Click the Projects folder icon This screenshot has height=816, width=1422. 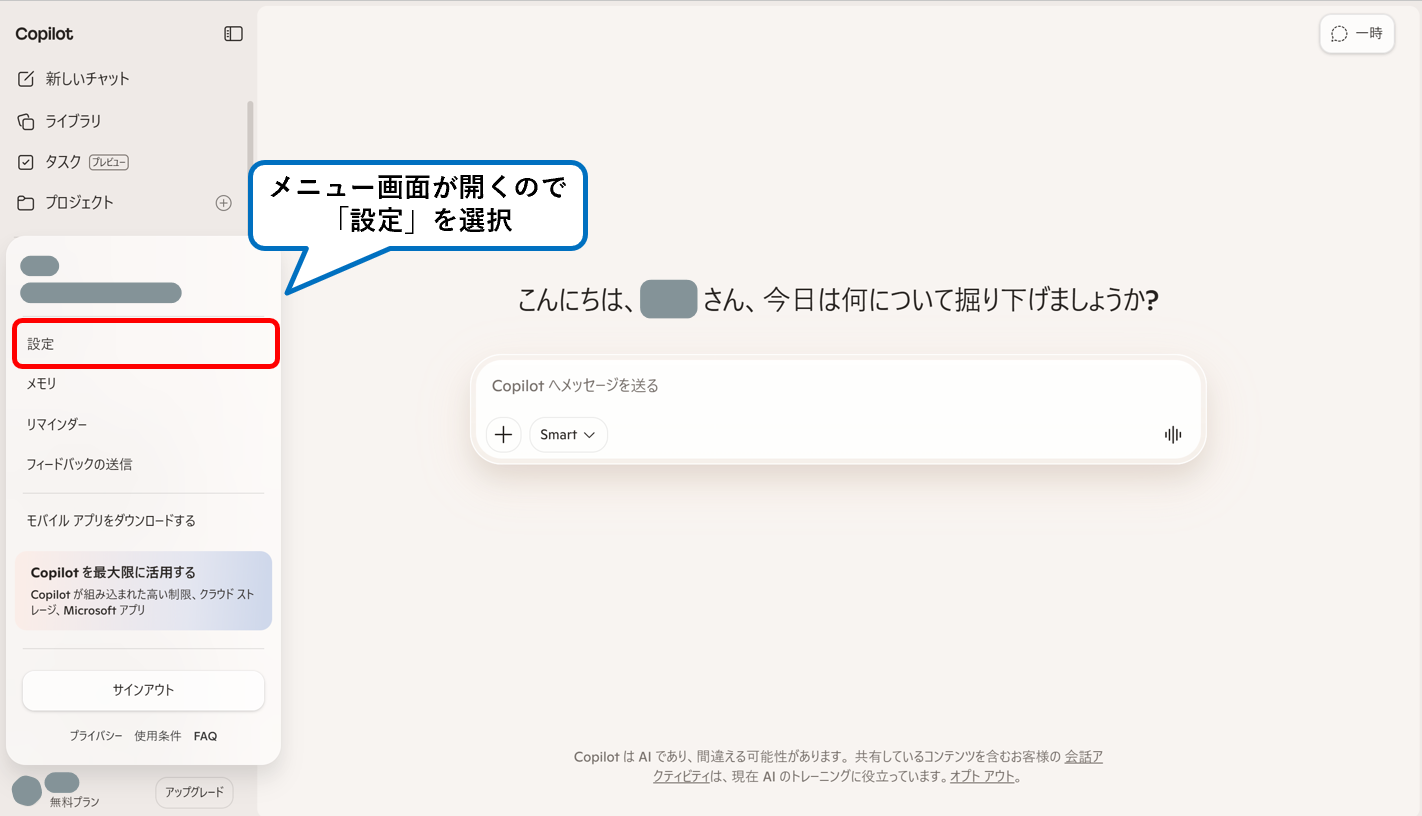click(x=26, y=203)
